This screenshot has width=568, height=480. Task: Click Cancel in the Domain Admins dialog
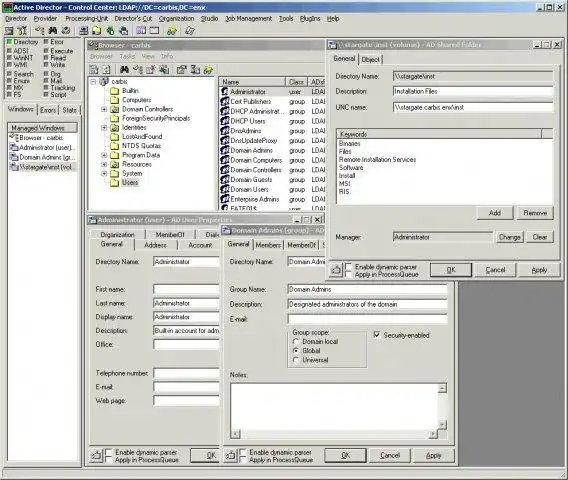[x=390, y=455]
